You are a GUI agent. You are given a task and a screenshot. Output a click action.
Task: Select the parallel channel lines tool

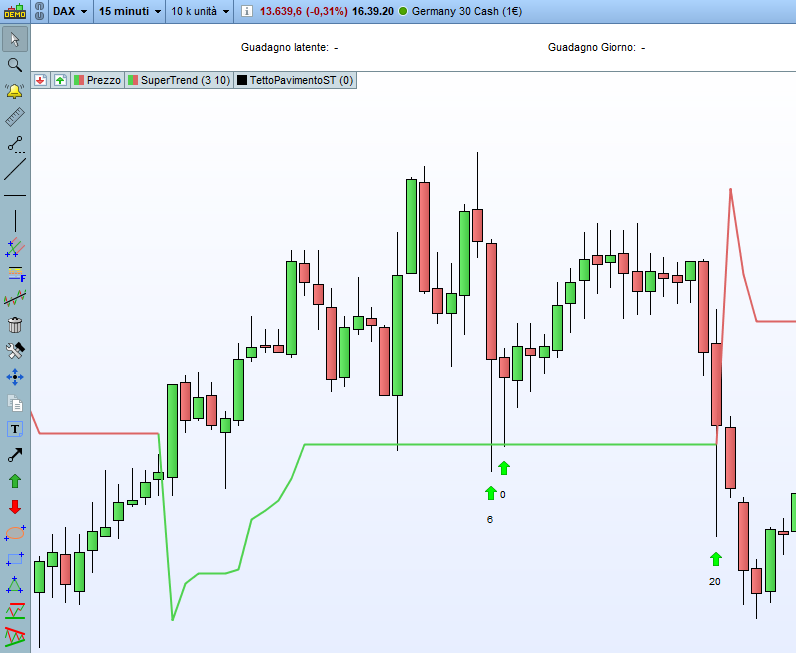[x=15, y=247]
